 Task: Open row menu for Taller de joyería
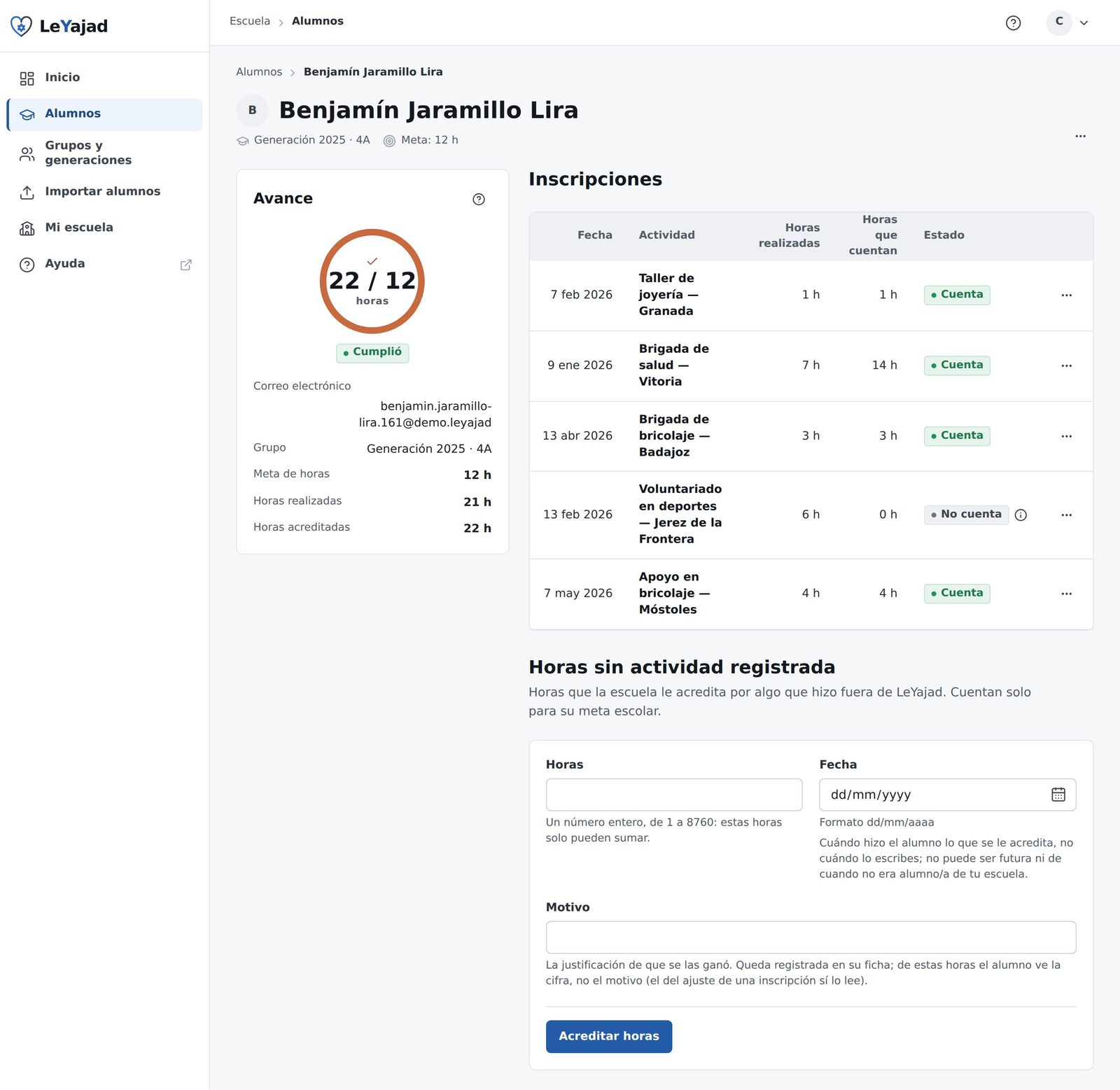[x=1066, y=295]
